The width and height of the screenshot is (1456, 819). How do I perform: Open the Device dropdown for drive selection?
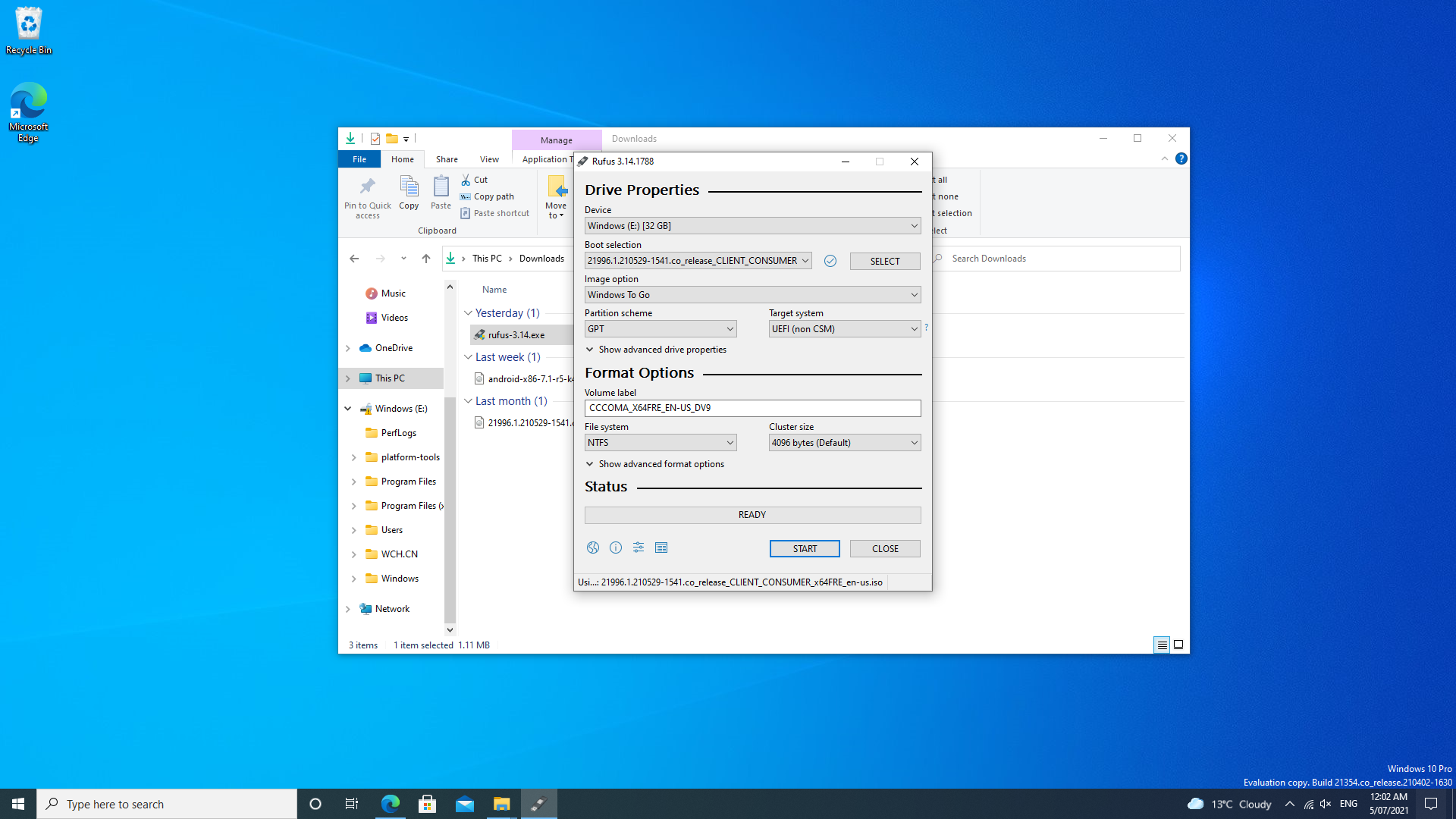pos(752,224)
